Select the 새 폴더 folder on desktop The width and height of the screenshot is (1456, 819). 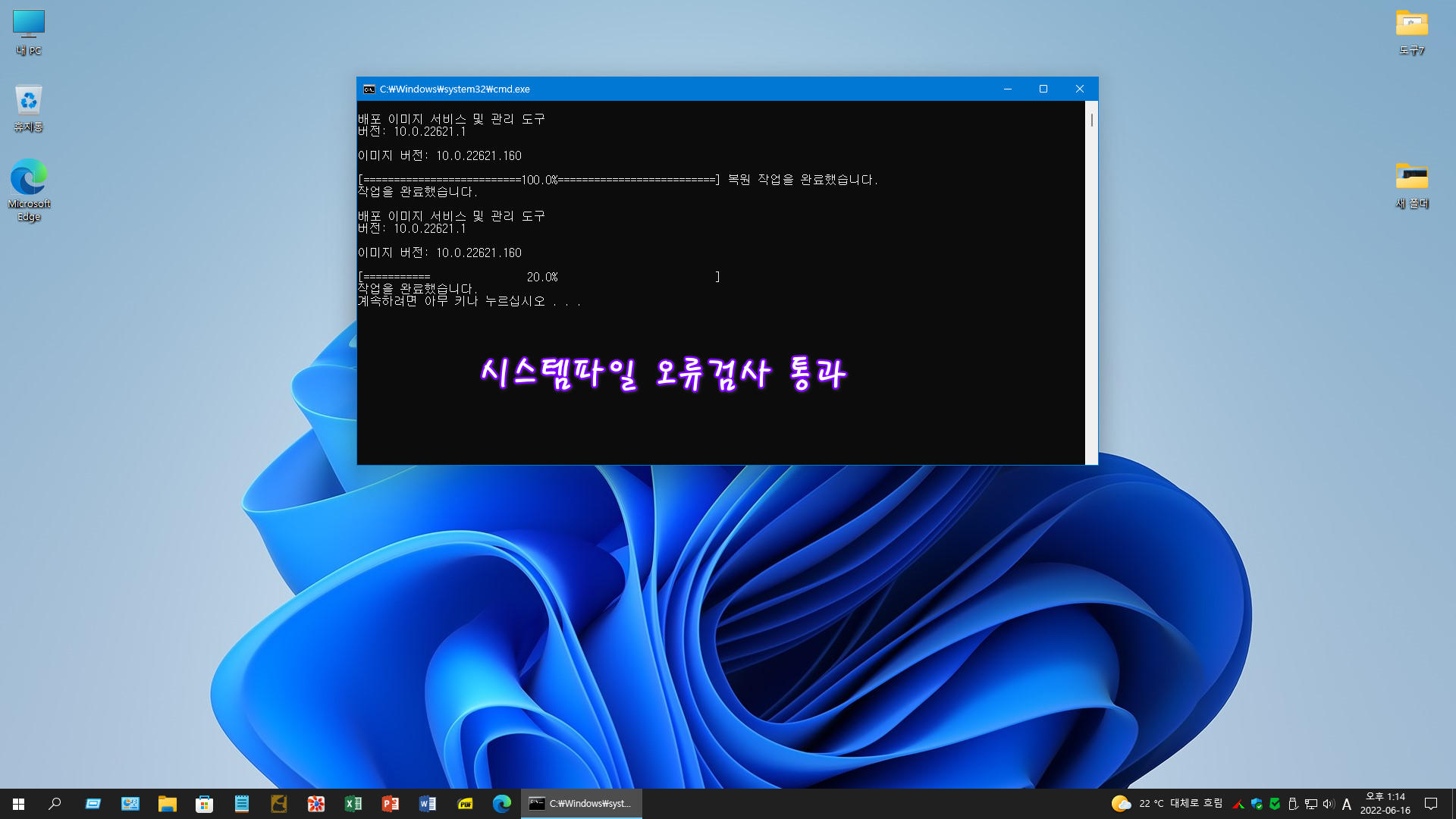[x=1412, y=185]
